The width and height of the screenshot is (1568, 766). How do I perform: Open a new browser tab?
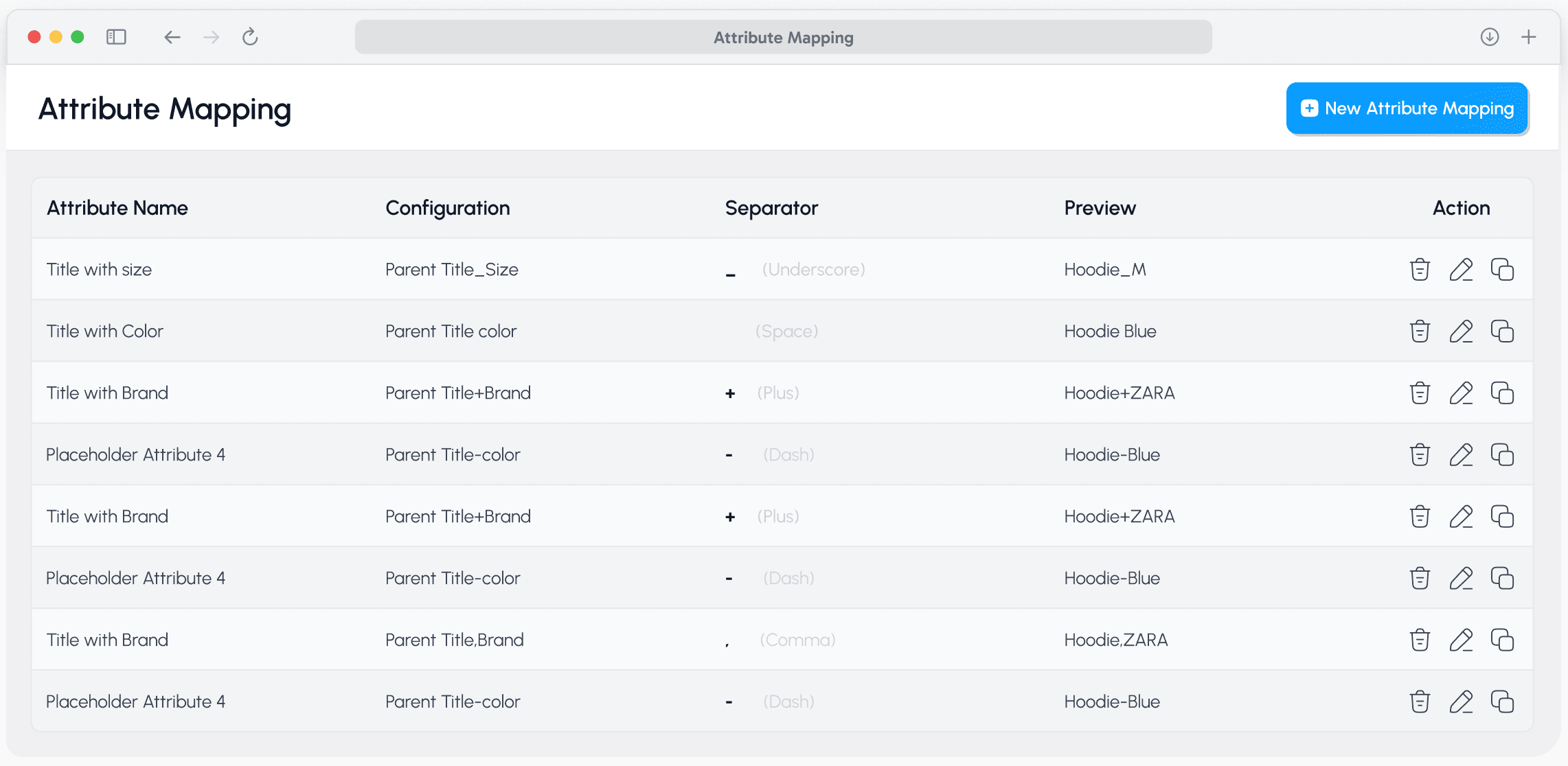point(1529,37)
